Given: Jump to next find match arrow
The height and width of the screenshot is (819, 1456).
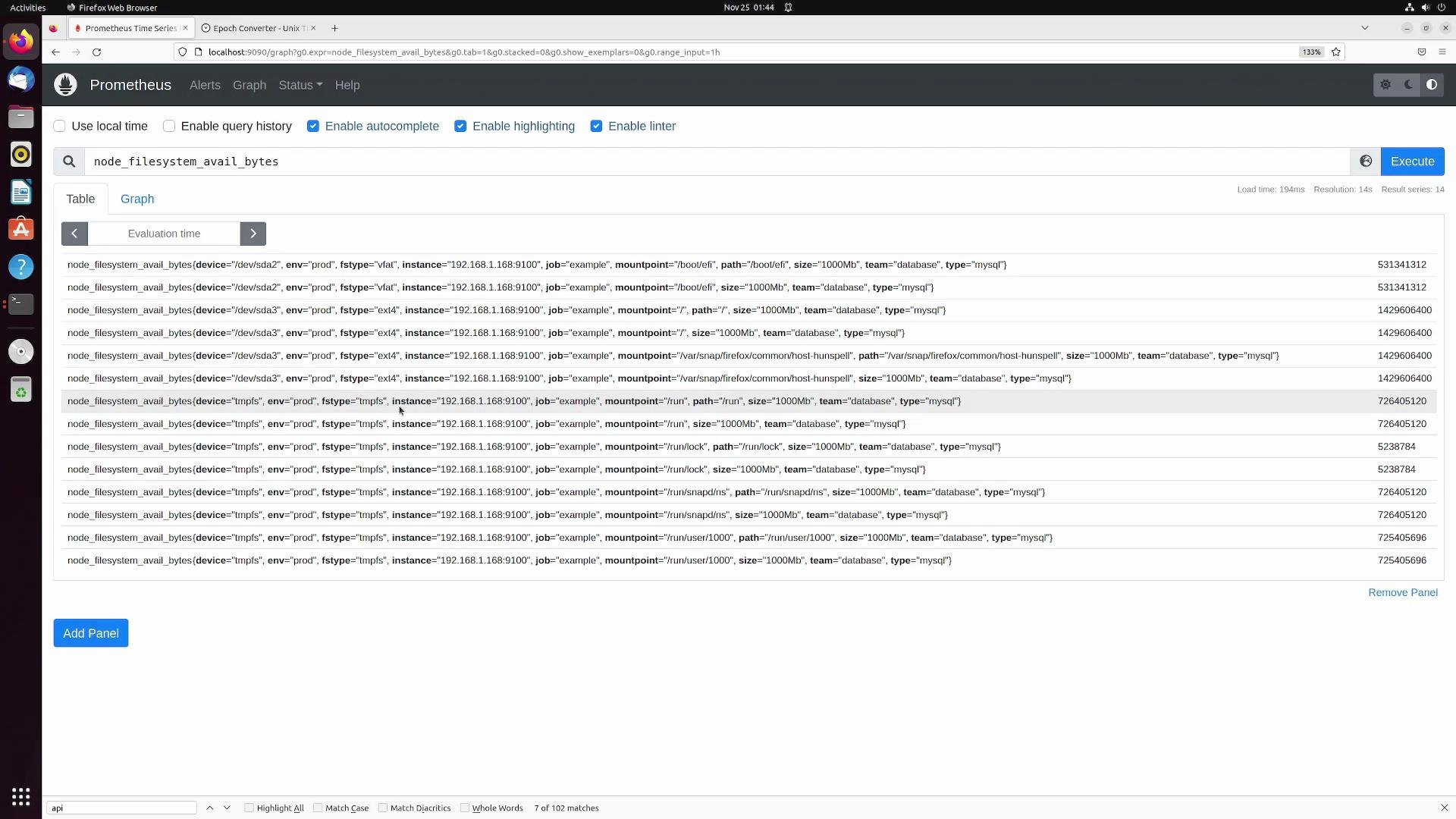Looking at the screenshot, I should pos(227,808).
